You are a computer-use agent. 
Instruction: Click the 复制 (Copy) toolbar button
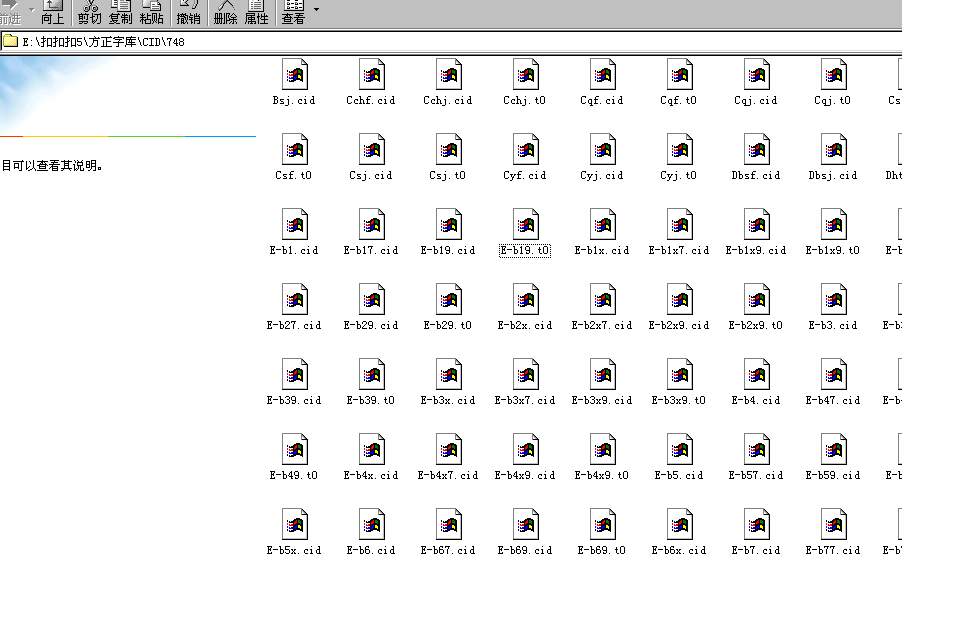pos(121,12)
